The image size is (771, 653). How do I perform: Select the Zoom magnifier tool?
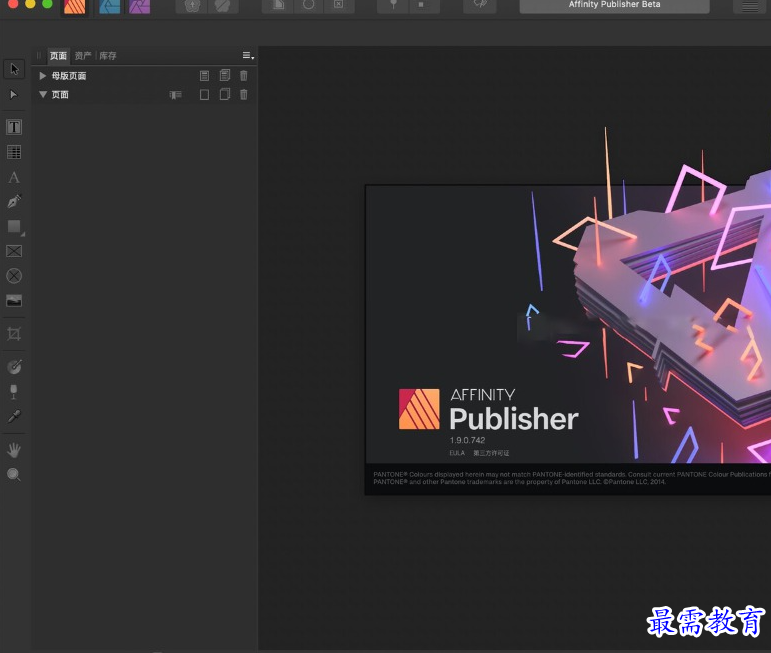(14, 475)
